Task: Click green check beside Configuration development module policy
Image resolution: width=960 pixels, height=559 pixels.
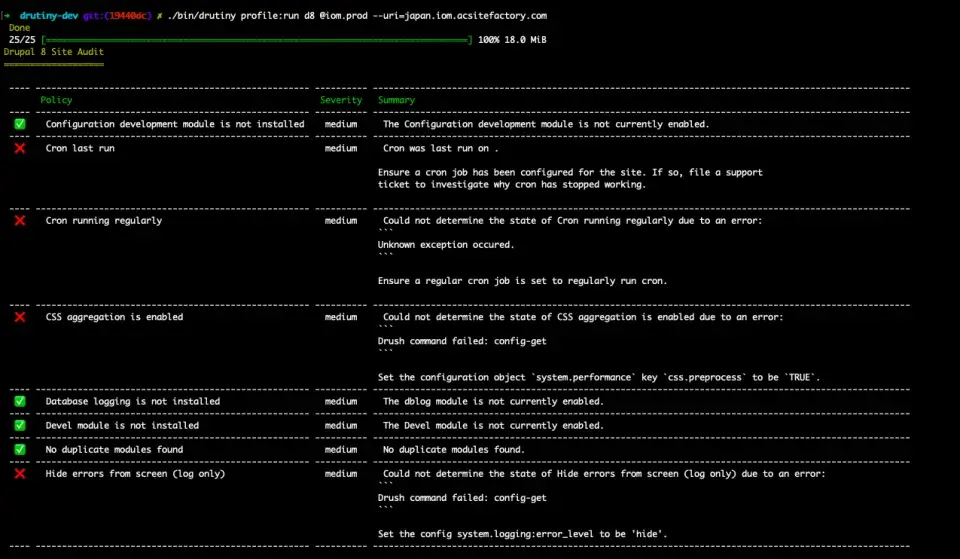Action: [x=20, y=124]
